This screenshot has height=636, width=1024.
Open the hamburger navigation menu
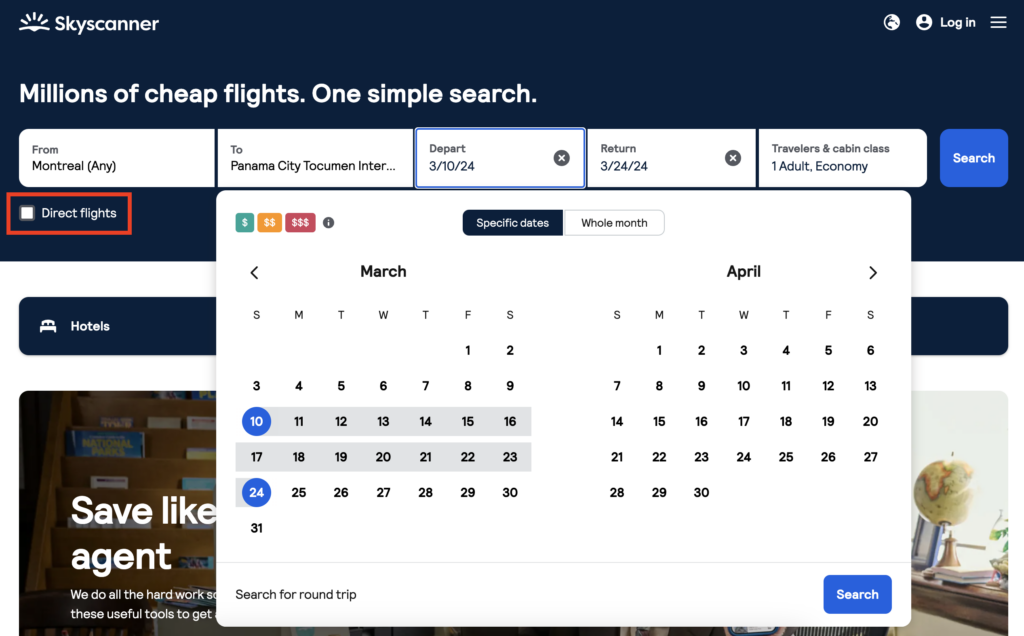pyautogui.click(x=998, y=22)
